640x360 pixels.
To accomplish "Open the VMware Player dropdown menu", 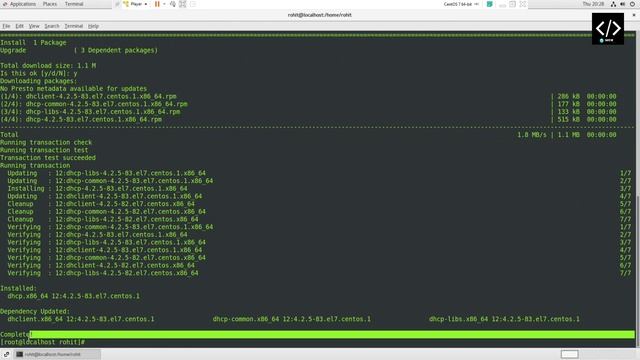I will pyautogui.click(x=136, y=4).
